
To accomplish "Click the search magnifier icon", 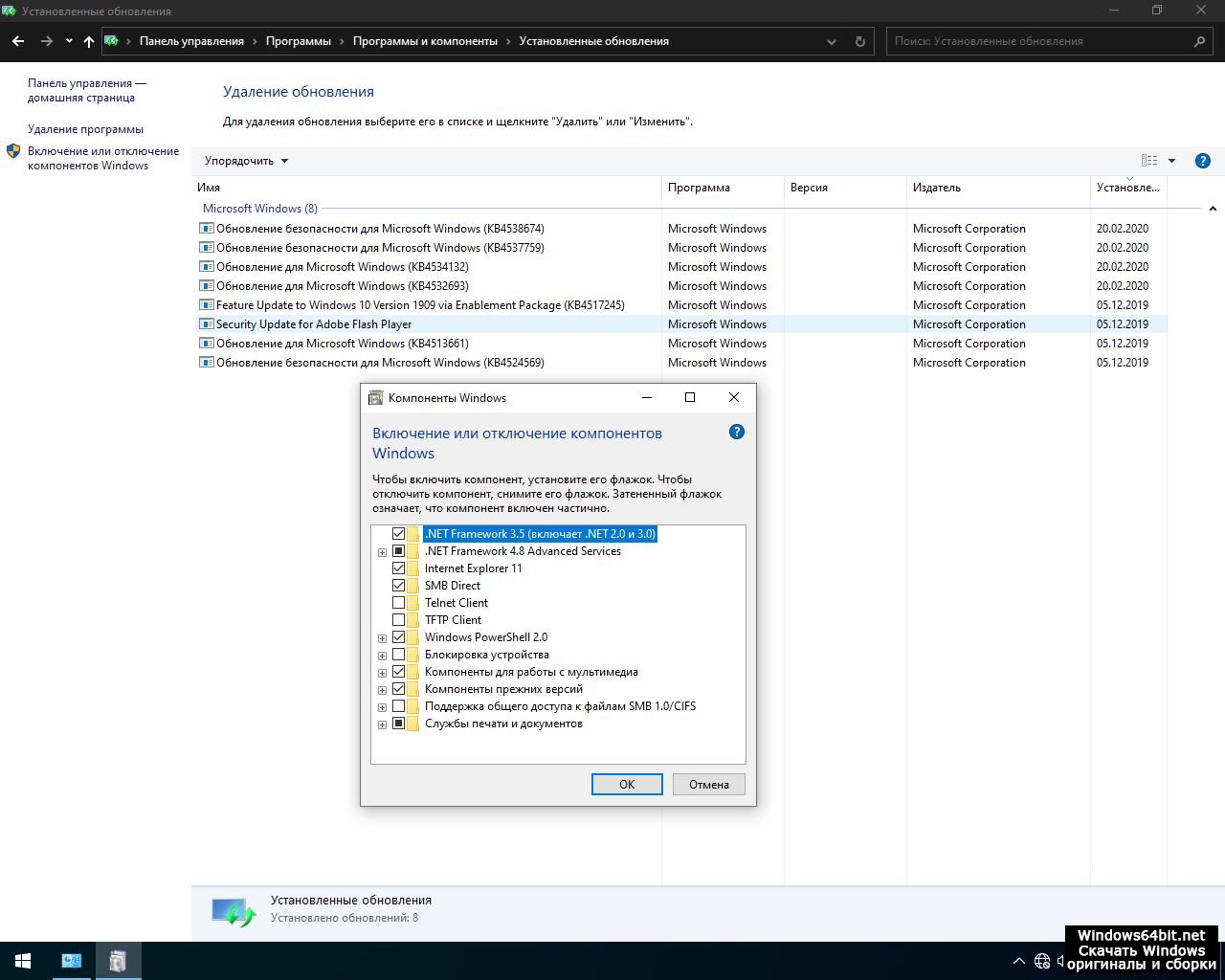I will [1199, 41].
